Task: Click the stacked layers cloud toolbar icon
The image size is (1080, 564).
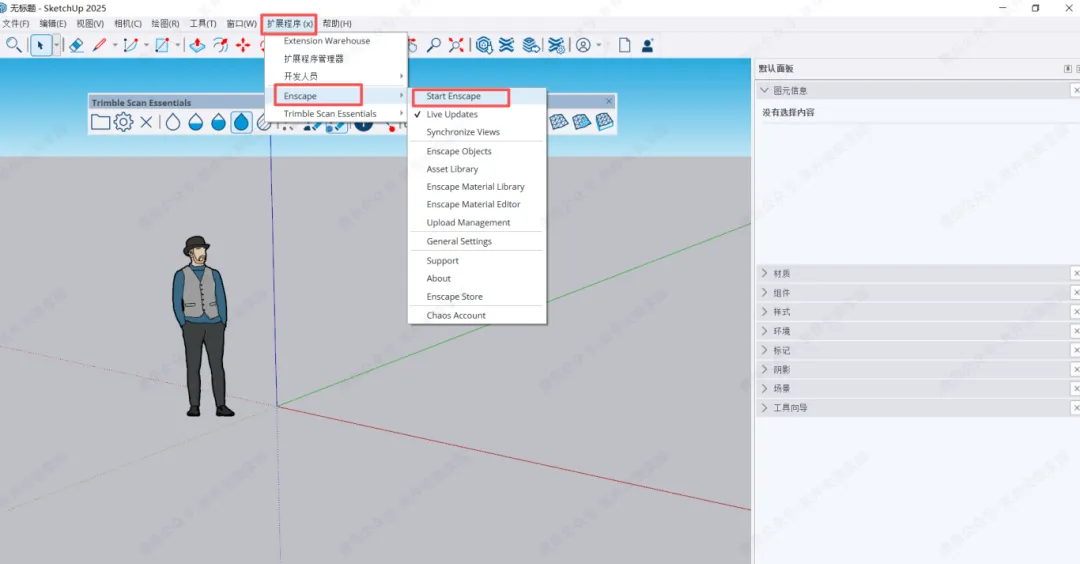Action: [x=531, y=45]
